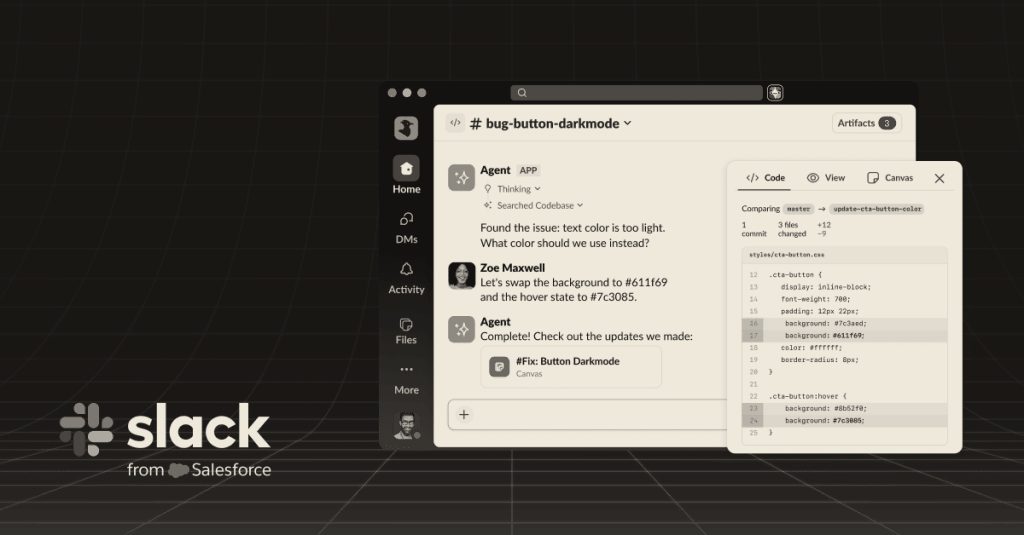The width and height of the screenshot is (1024, 535).
Task: Close the code comparison panel
Action: tap(939, 178)
